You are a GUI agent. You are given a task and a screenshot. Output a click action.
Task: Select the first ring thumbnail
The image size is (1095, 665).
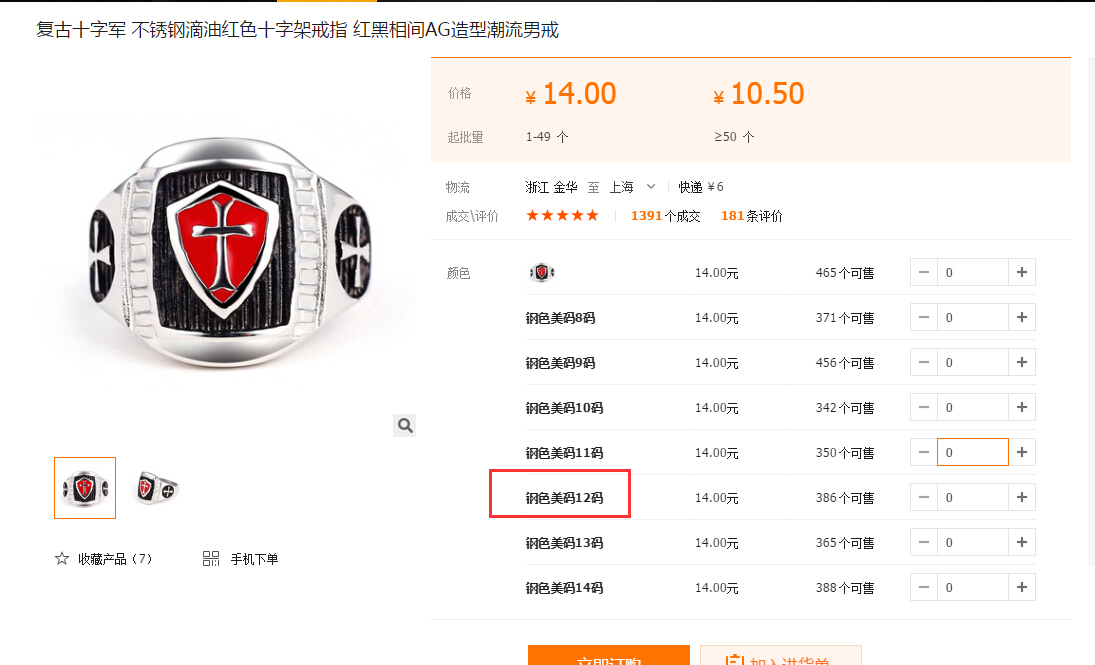85,488
